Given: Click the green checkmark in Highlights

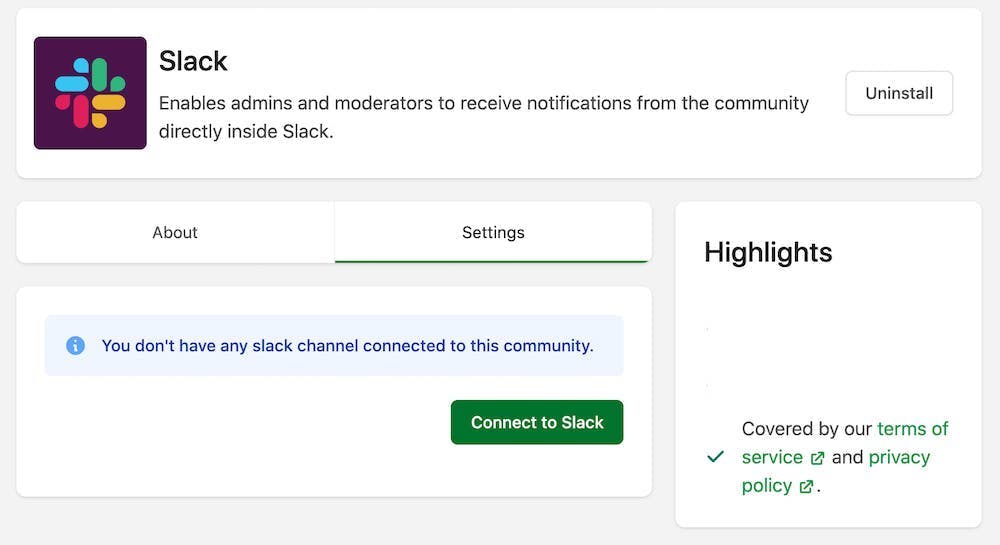Looking at the screenshot, I should coord(715,457).
